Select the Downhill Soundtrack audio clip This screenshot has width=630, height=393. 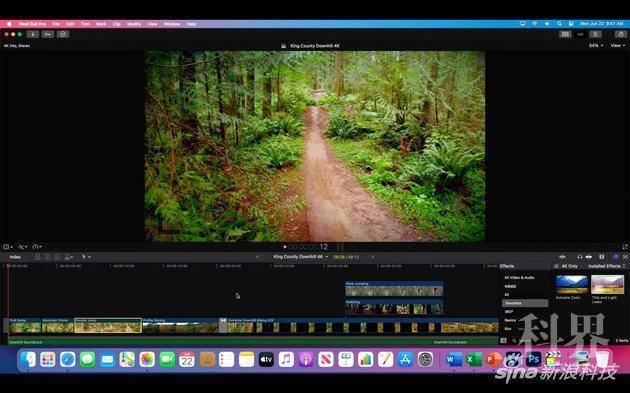pyautogui.click(x=253, y=342)
